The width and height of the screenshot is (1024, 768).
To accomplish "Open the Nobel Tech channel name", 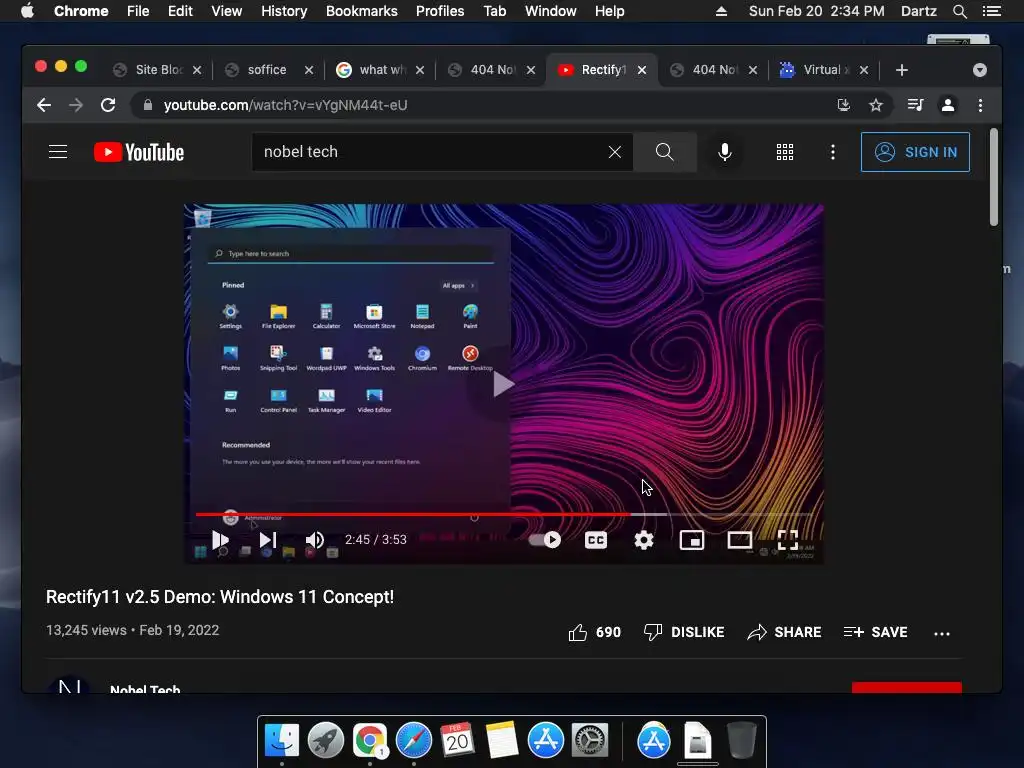I will [145, 688].
